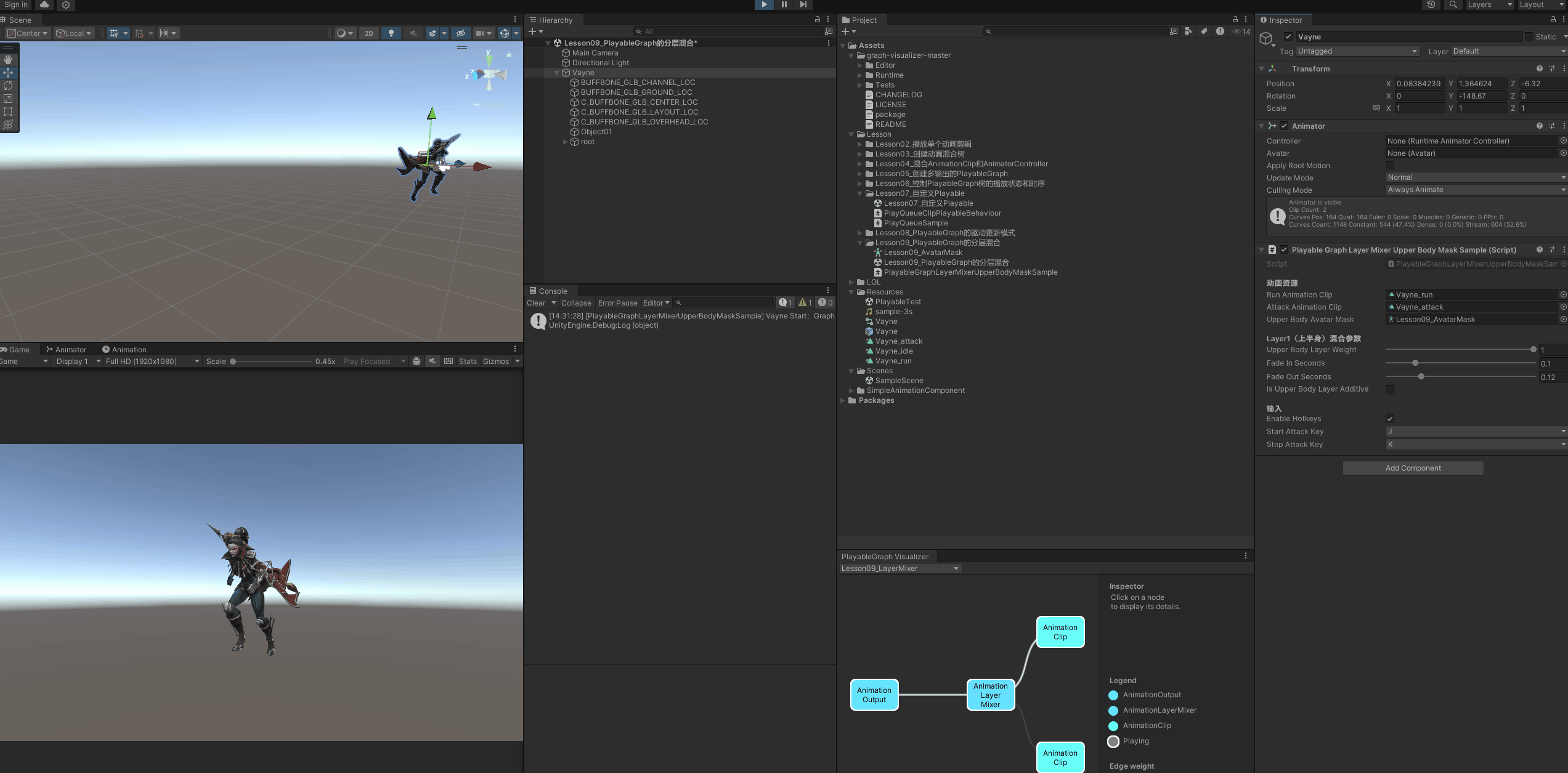This screenshot has width=1568, height=773.
Task: Enable Apply Root Motion checkbox
Action: tap(1390, 166)
